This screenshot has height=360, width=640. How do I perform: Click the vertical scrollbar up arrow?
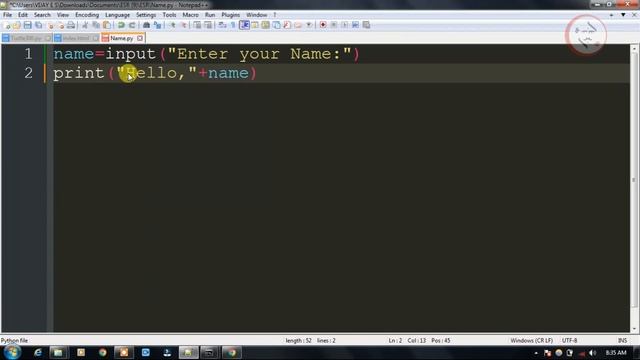(x=634, y=49)
